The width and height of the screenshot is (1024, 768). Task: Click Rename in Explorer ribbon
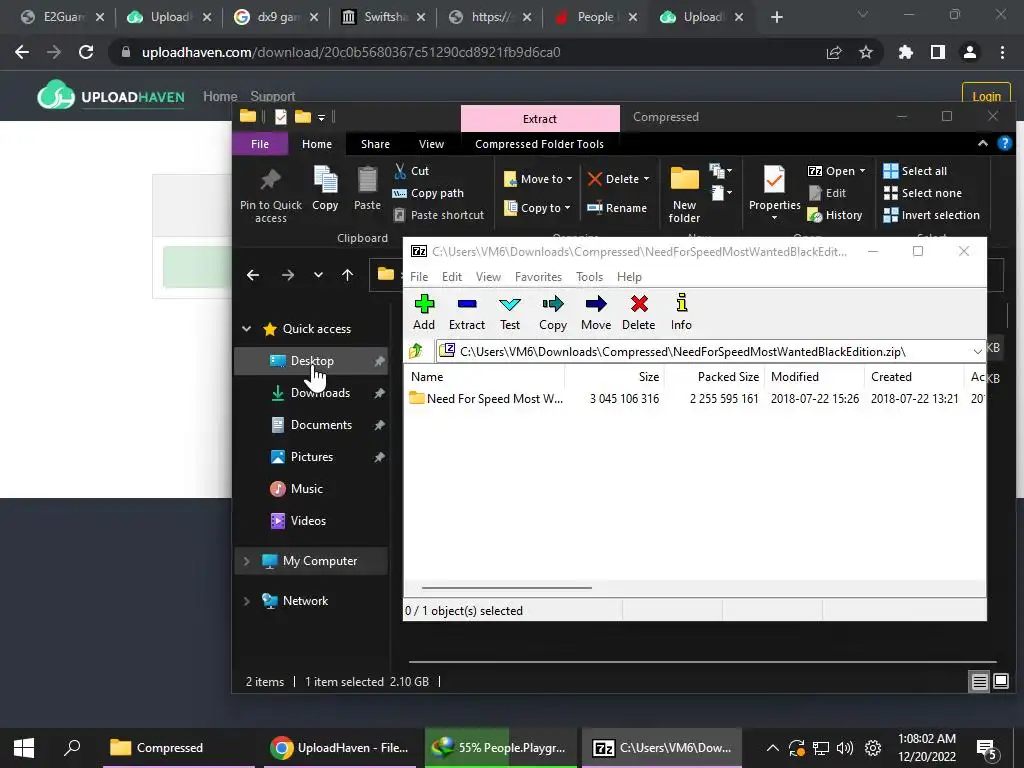point(616,208)
